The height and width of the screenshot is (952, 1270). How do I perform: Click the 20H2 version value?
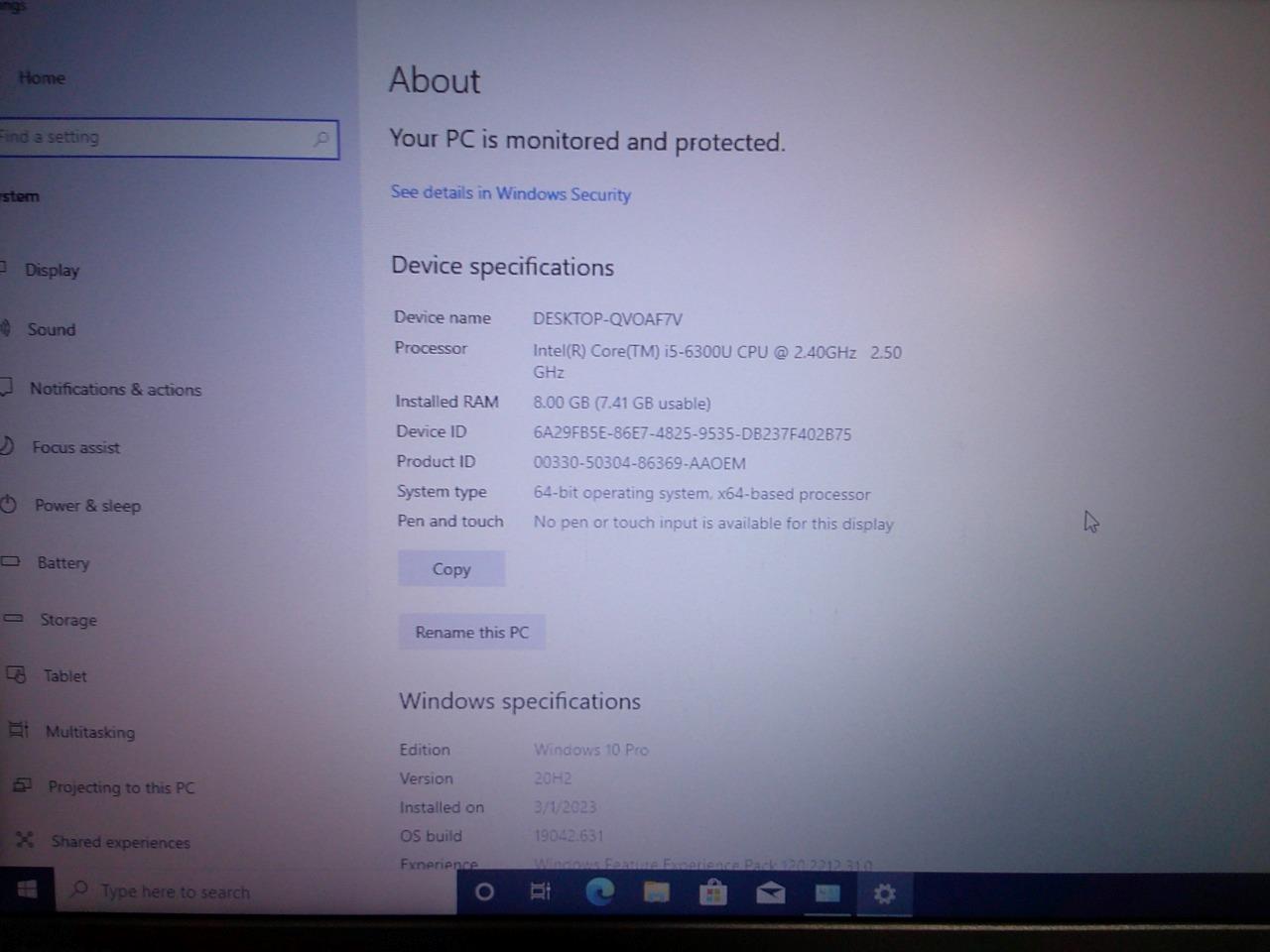click(553, 778)
